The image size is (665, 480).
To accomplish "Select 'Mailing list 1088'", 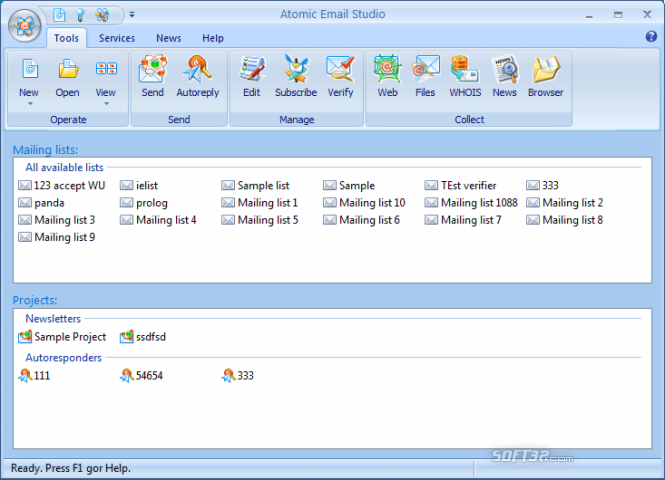I will 471,203.
